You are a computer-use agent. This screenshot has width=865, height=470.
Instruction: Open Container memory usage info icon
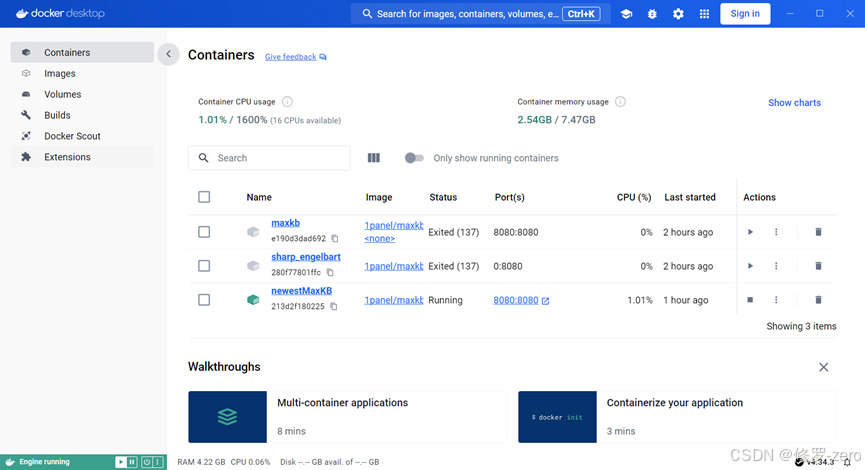click(x=620, y=102)
